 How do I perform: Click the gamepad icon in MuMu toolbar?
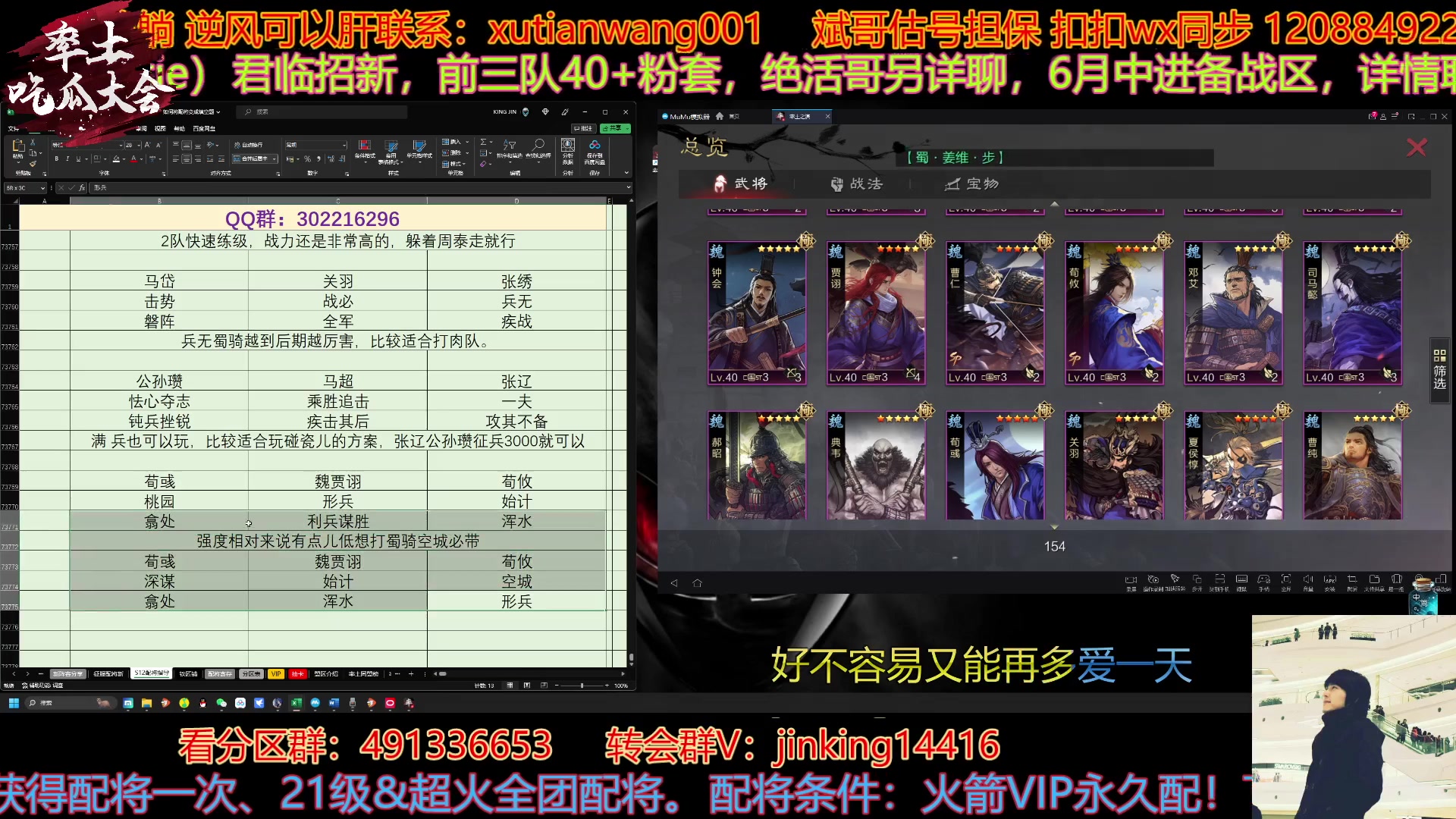tap(1263, 579)
